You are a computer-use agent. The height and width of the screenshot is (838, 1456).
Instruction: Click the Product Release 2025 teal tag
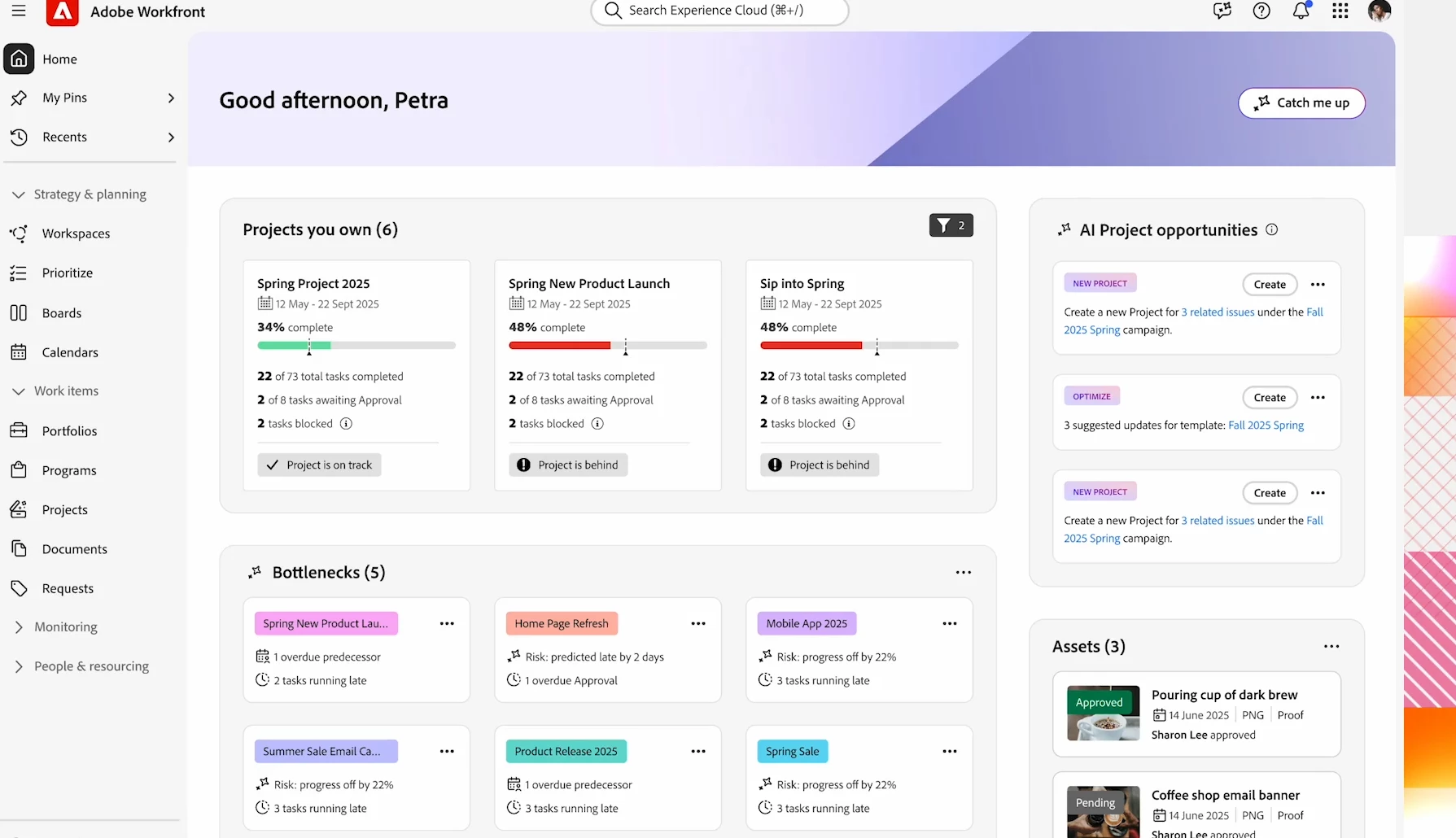(566, 751)
